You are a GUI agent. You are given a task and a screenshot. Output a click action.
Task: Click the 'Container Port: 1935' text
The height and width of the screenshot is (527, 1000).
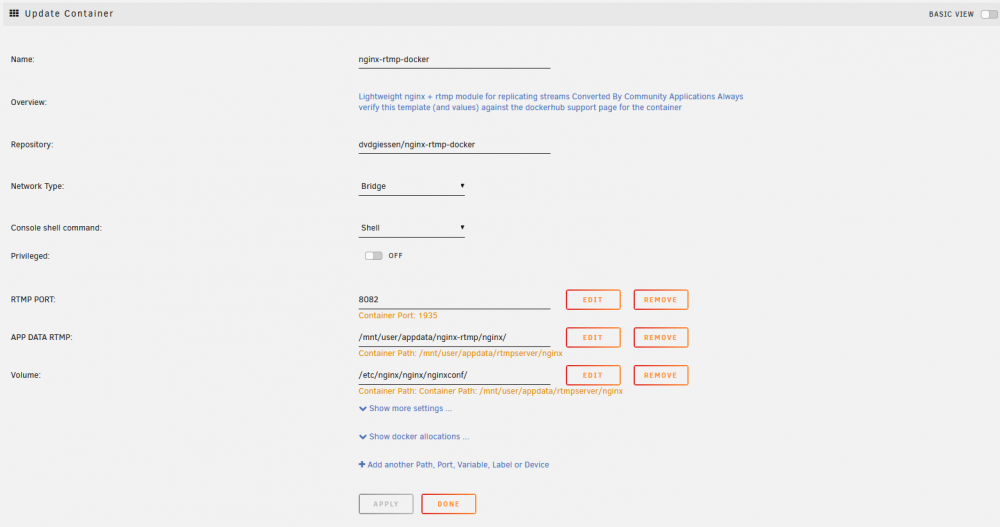coord(398,315)
